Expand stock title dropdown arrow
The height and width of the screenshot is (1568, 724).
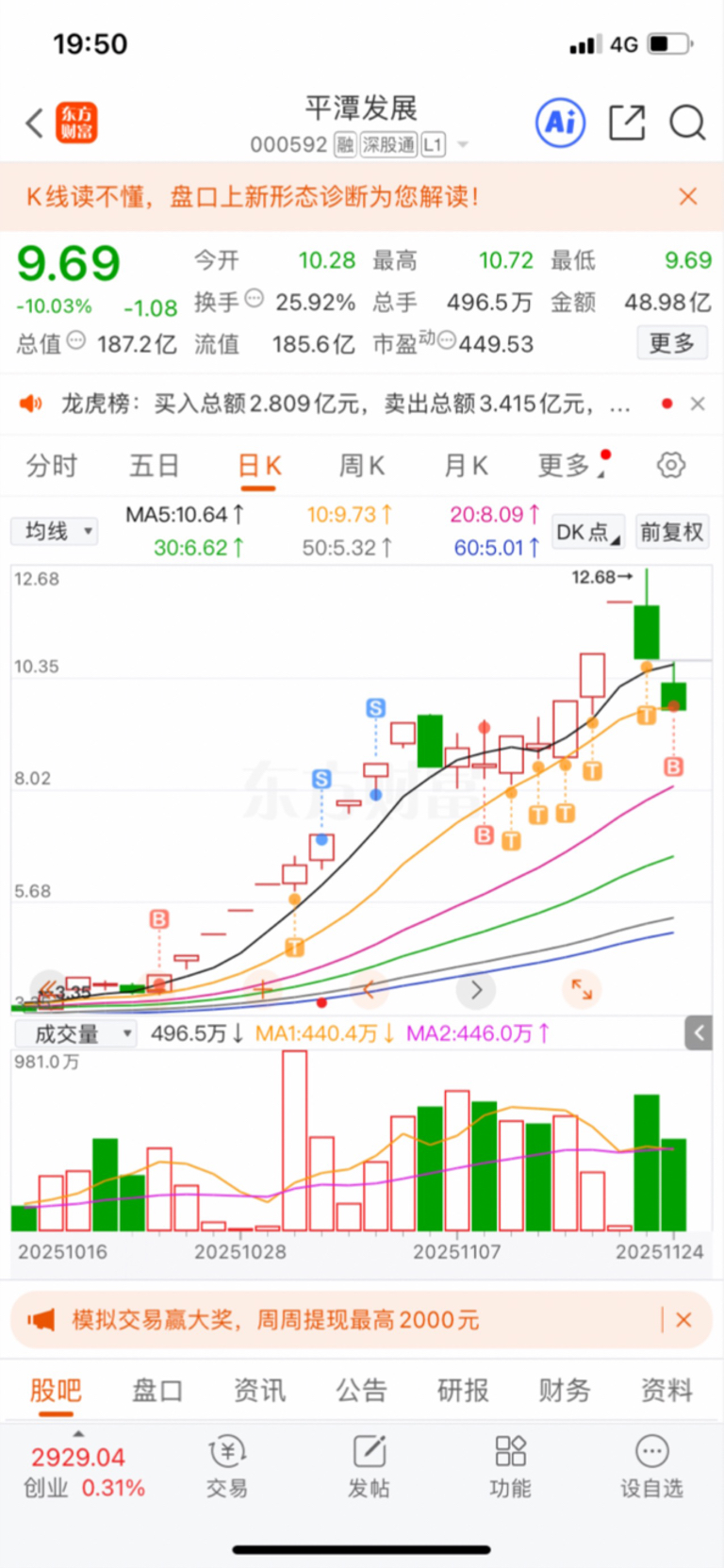[x=463, y=145]
